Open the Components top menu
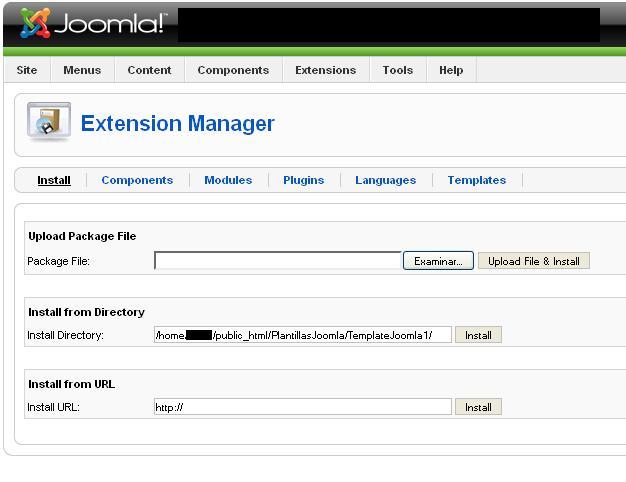 click(x=233, y=70)
